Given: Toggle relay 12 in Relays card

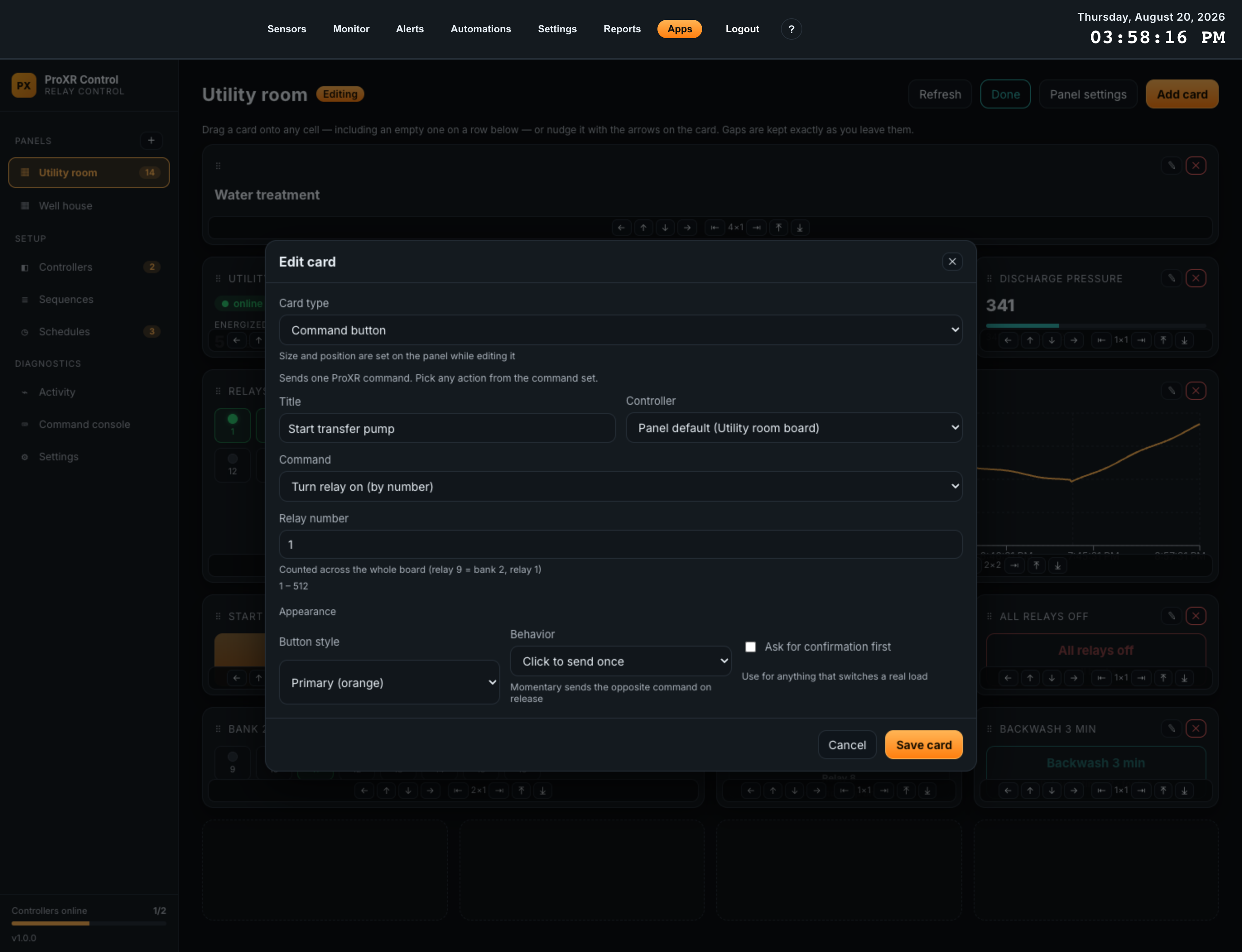Looking at the screenshot, I should pyautogui.click(x=232, y=465).
